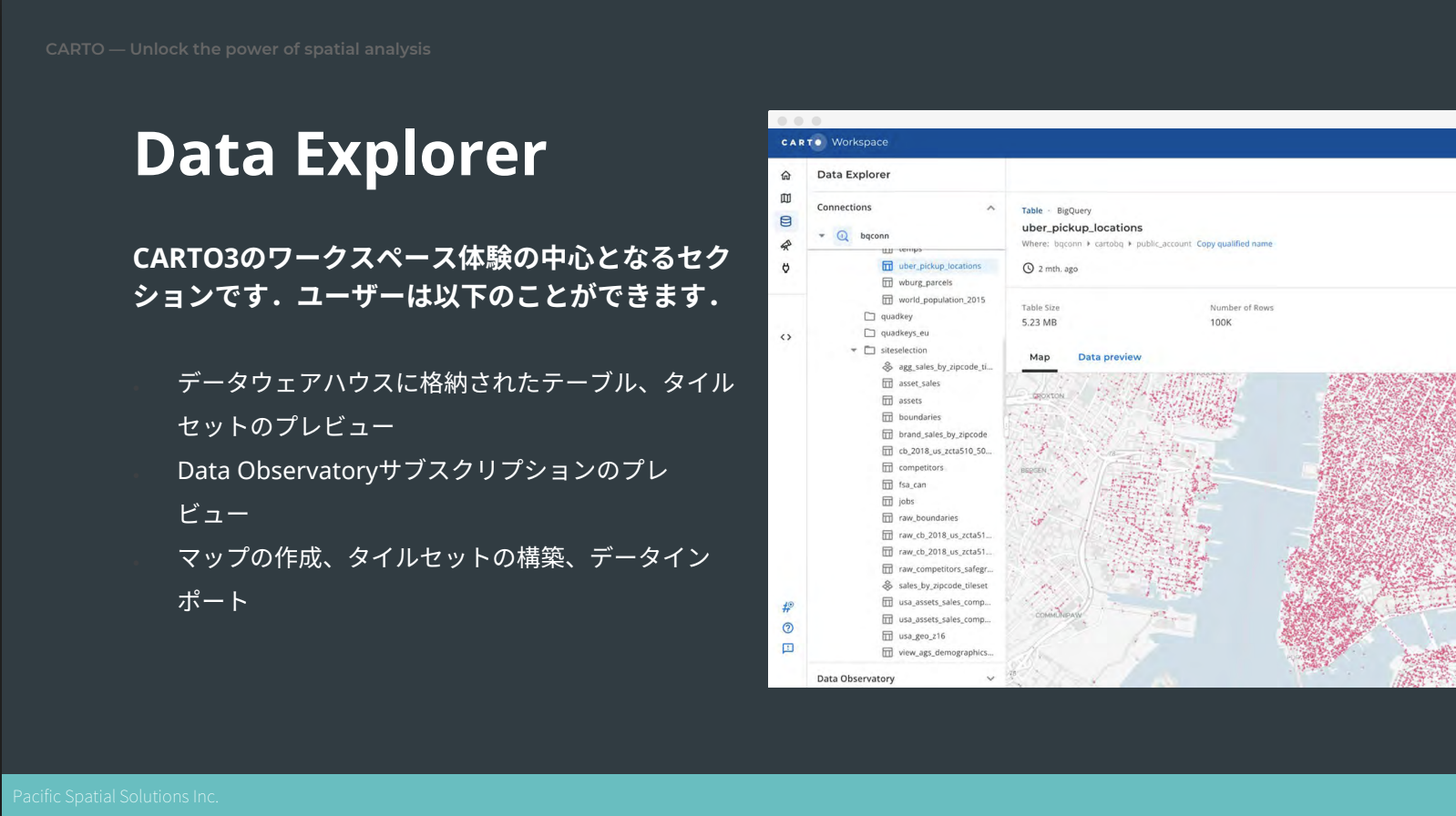Open the quadkey folder
Viewport: 1456px width, 816px height.
click(896, 317)
